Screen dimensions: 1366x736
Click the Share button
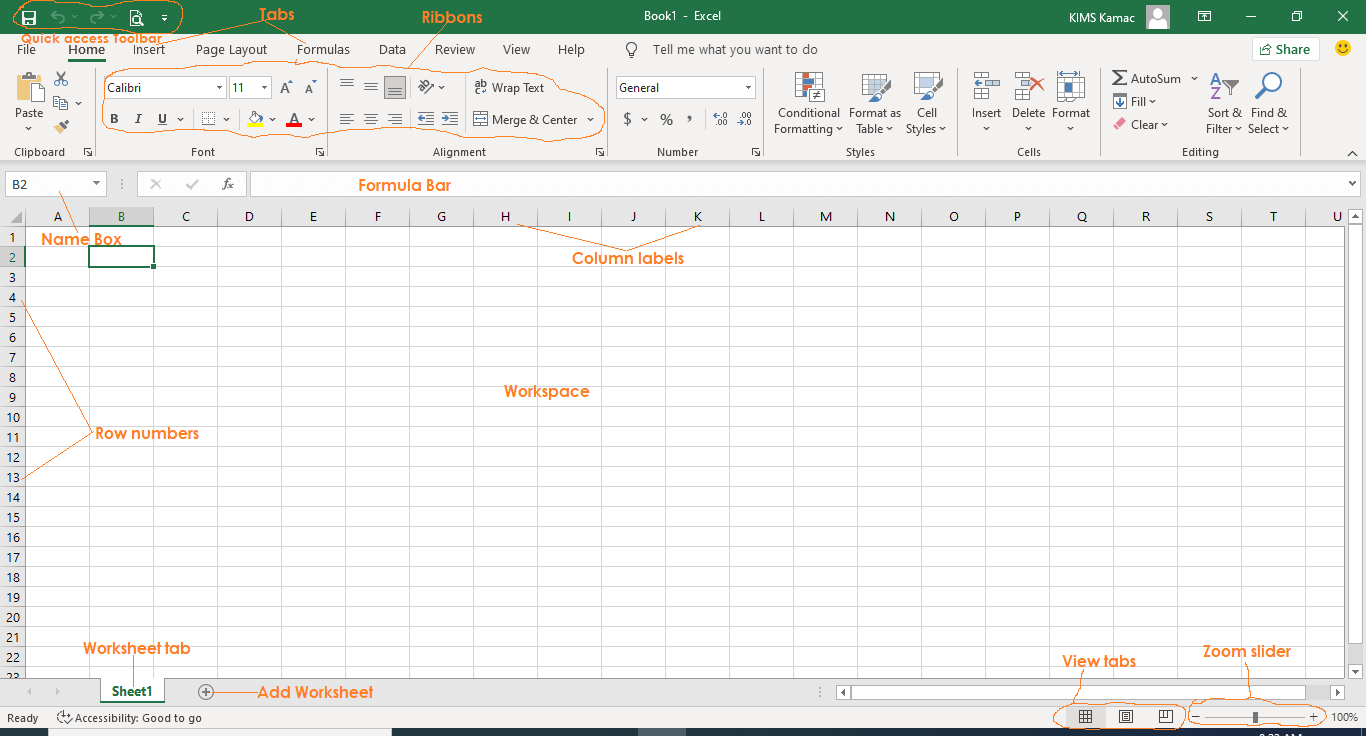1285,48
